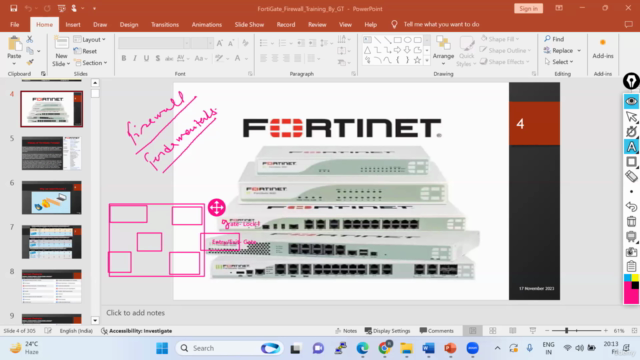The height and width of the screenshot is (360, 640).
Task: Open the Select dropdown in Editing
Action: click(559, 62)
